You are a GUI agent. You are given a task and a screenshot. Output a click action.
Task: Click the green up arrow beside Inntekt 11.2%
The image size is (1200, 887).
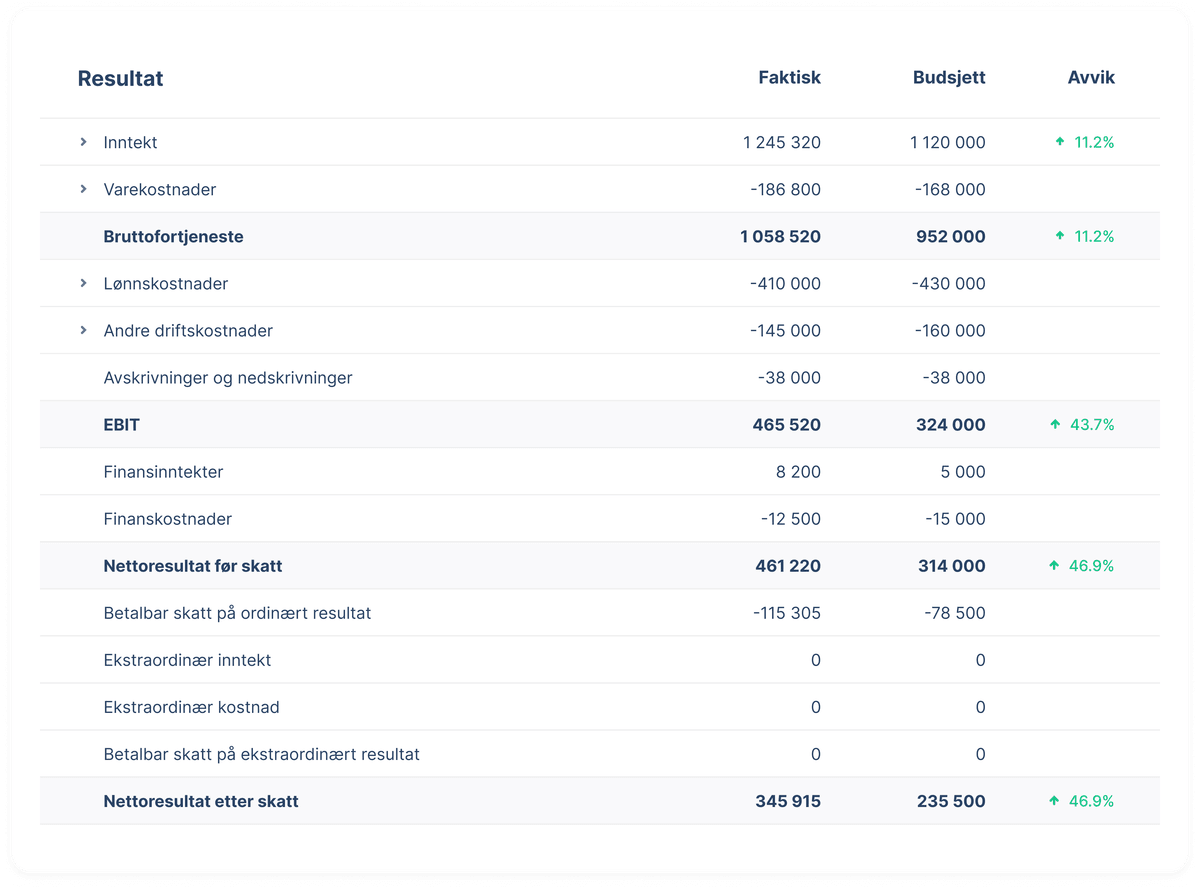coord(1060,142)
